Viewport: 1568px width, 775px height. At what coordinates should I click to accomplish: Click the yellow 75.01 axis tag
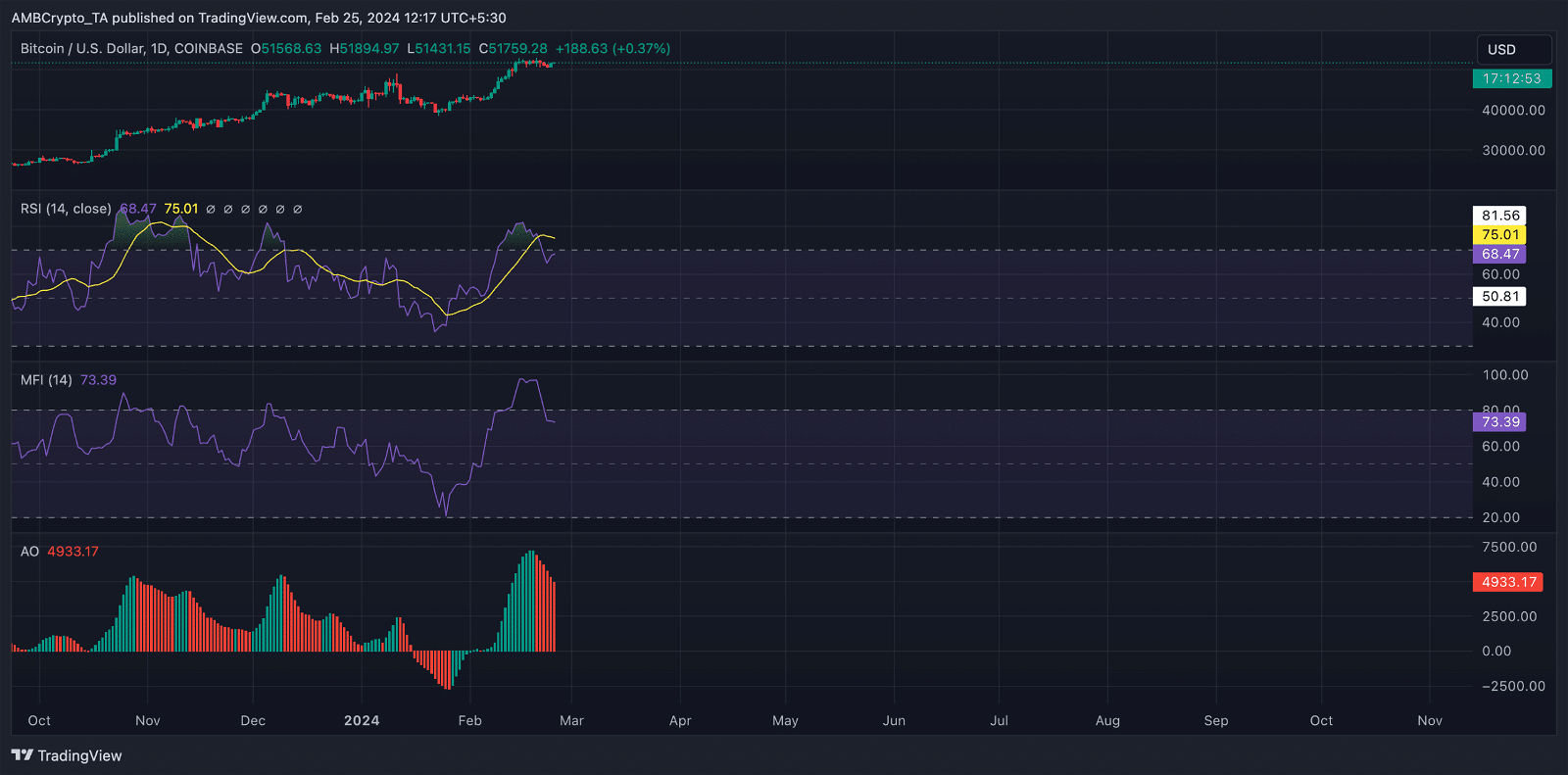coord(1500,235)
